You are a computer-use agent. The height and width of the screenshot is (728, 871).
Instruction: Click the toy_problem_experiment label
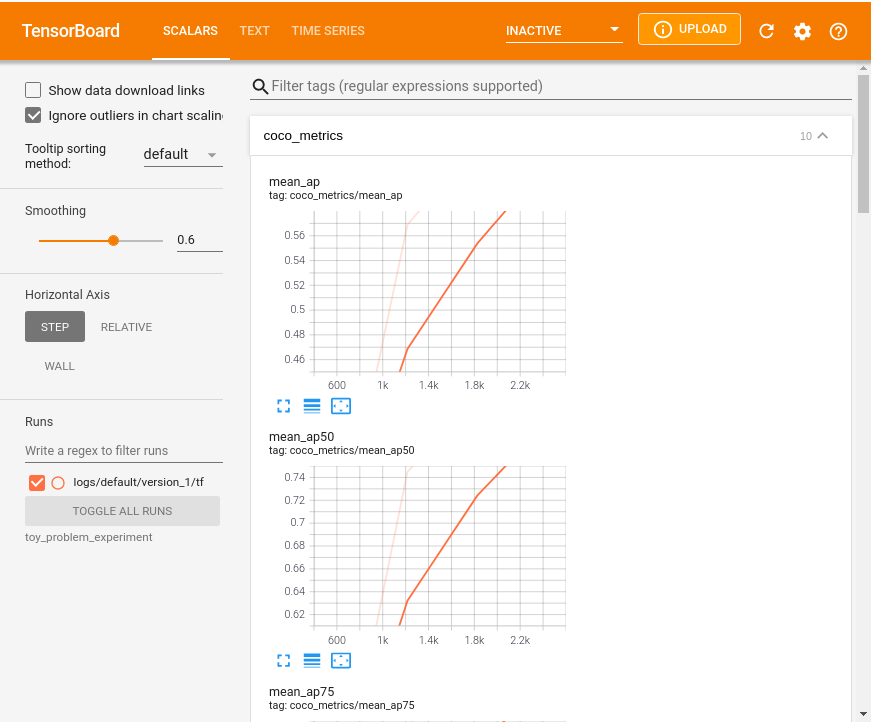(x=88, y=537)
